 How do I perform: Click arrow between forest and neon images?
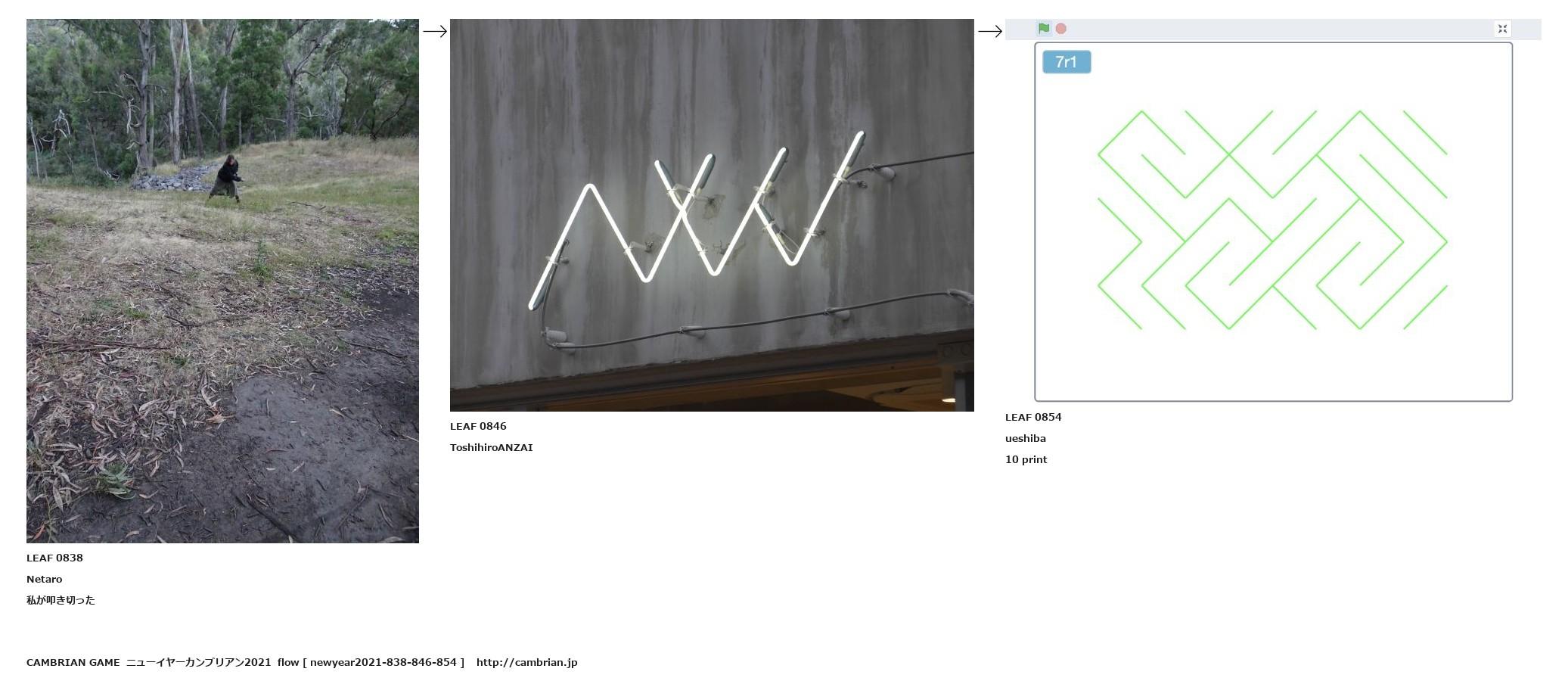(x=435, y=31)
